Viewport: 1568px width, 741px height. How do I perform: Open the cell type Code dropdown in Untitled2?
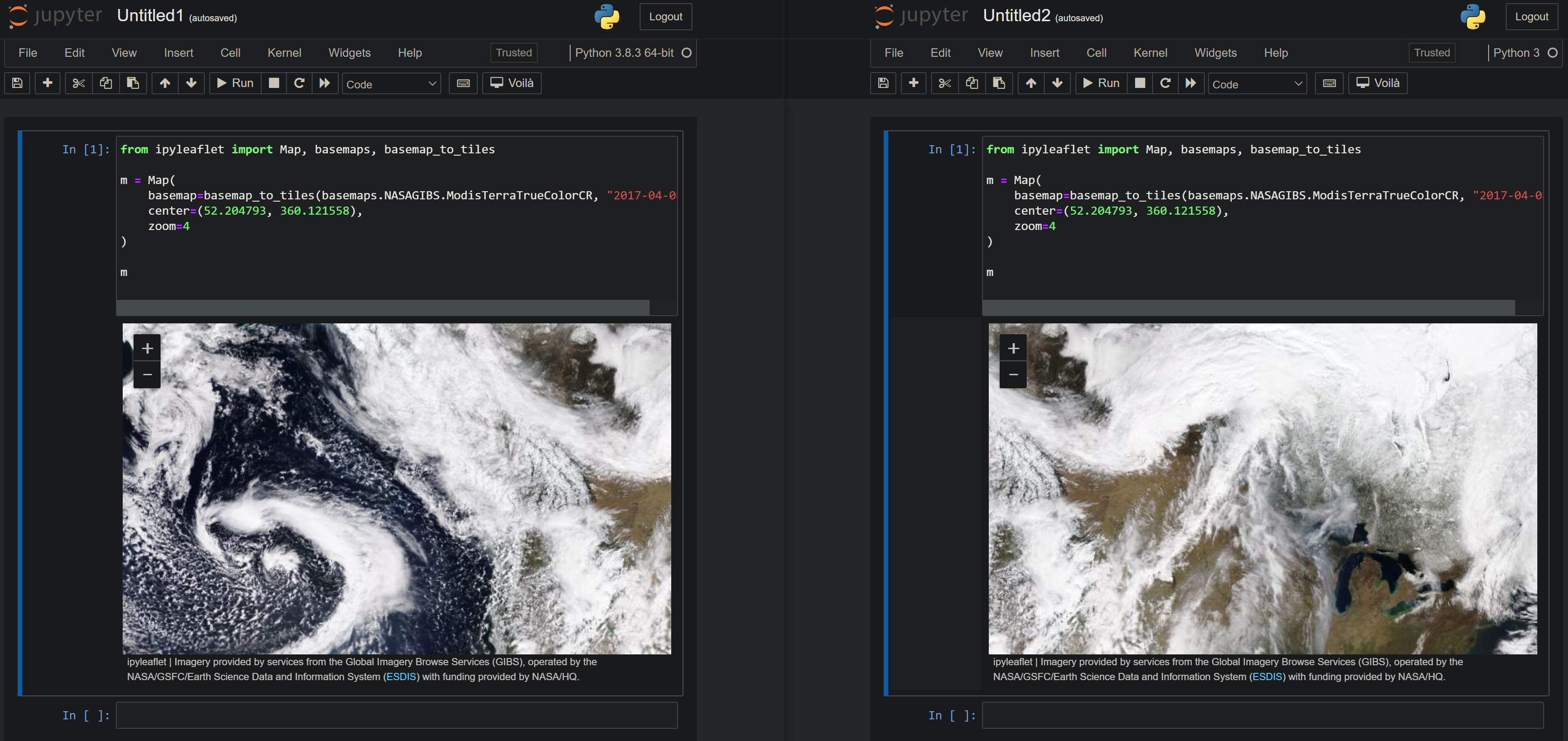pyautogui.click(x=1257, y=84)
